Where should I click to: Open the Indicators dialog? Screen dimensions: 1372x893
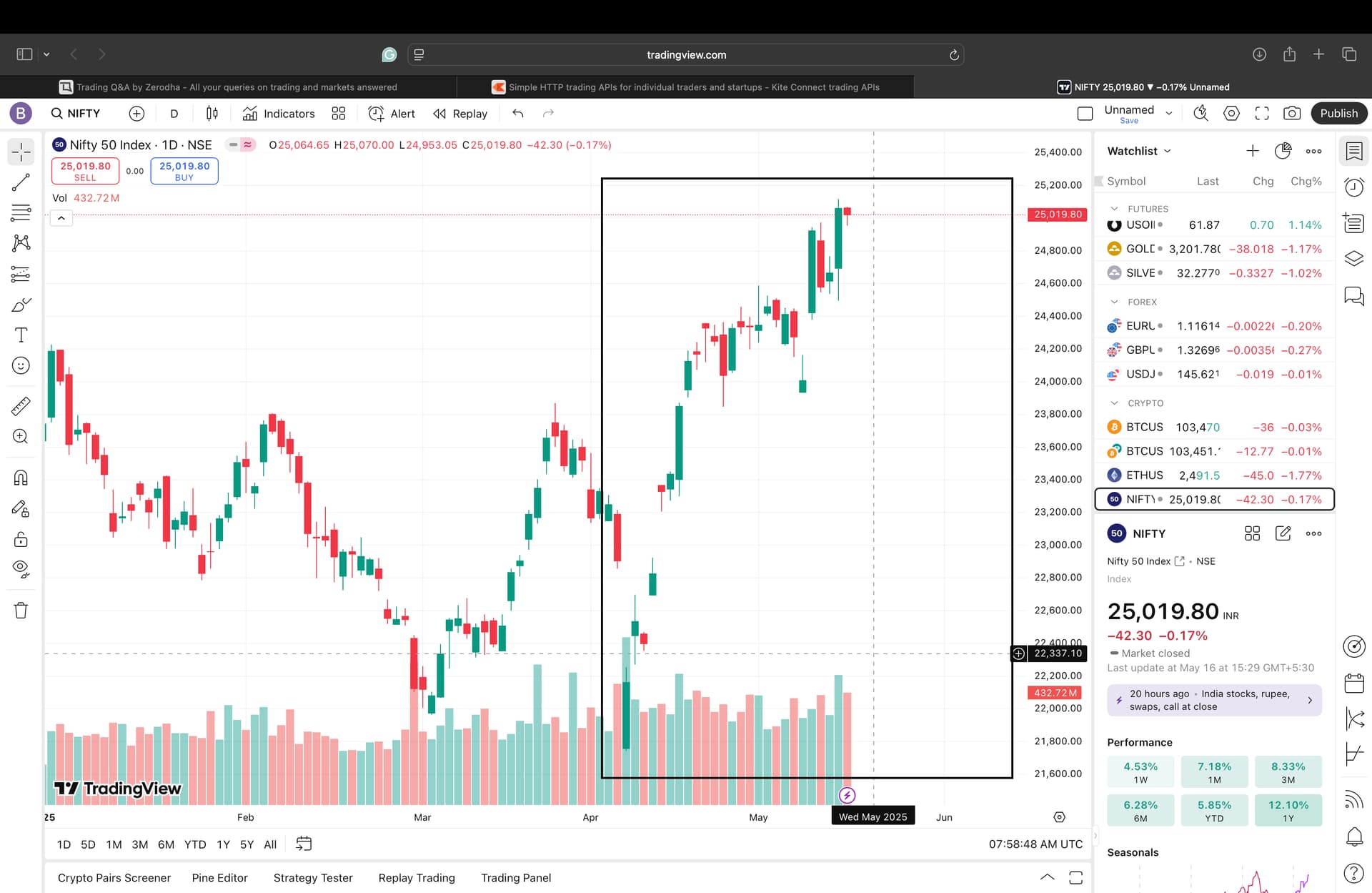[x=279, y=114]
